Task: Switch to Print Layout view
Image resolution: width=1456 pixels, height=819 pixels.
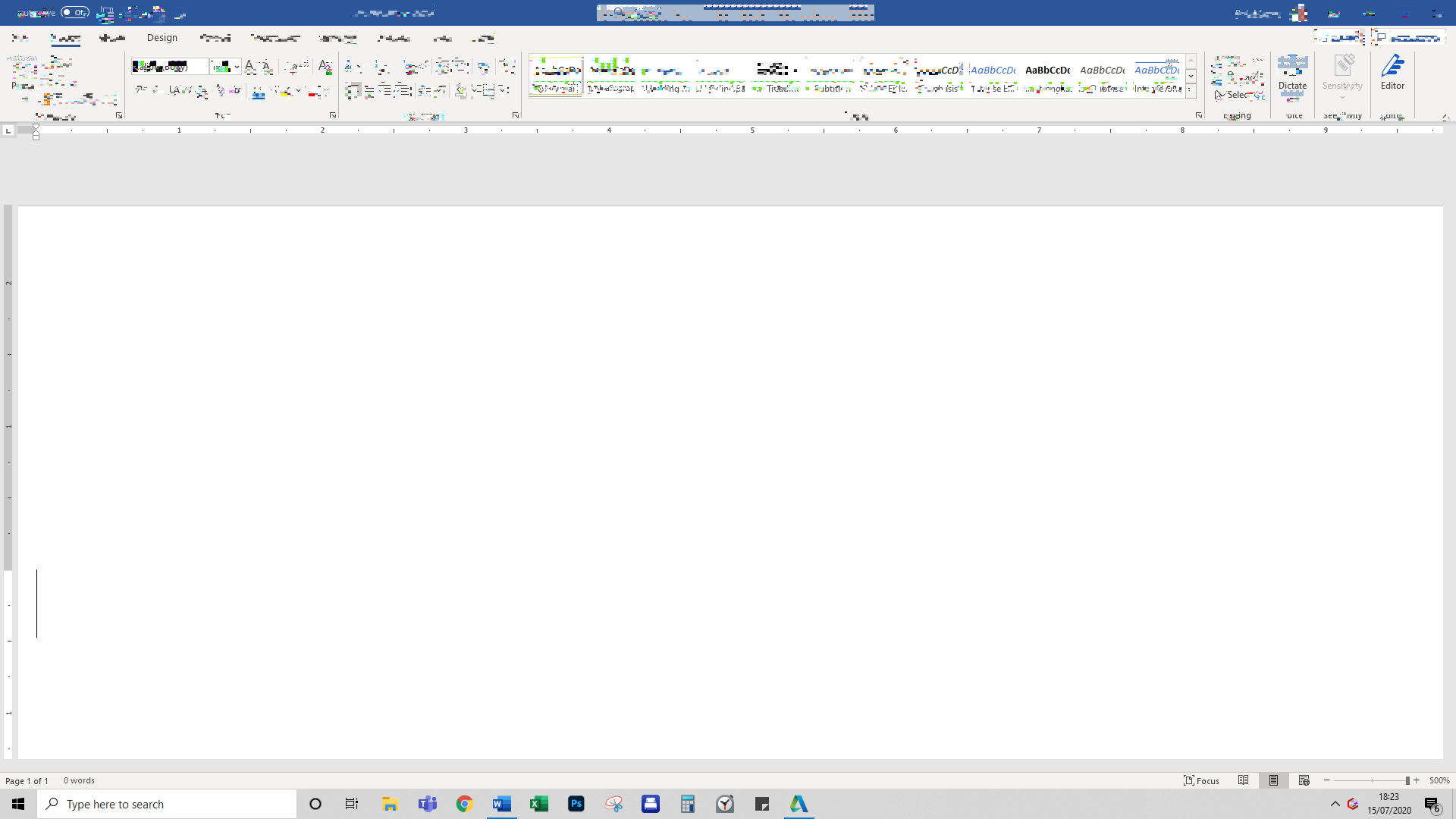Action: tap(1273, 780)
